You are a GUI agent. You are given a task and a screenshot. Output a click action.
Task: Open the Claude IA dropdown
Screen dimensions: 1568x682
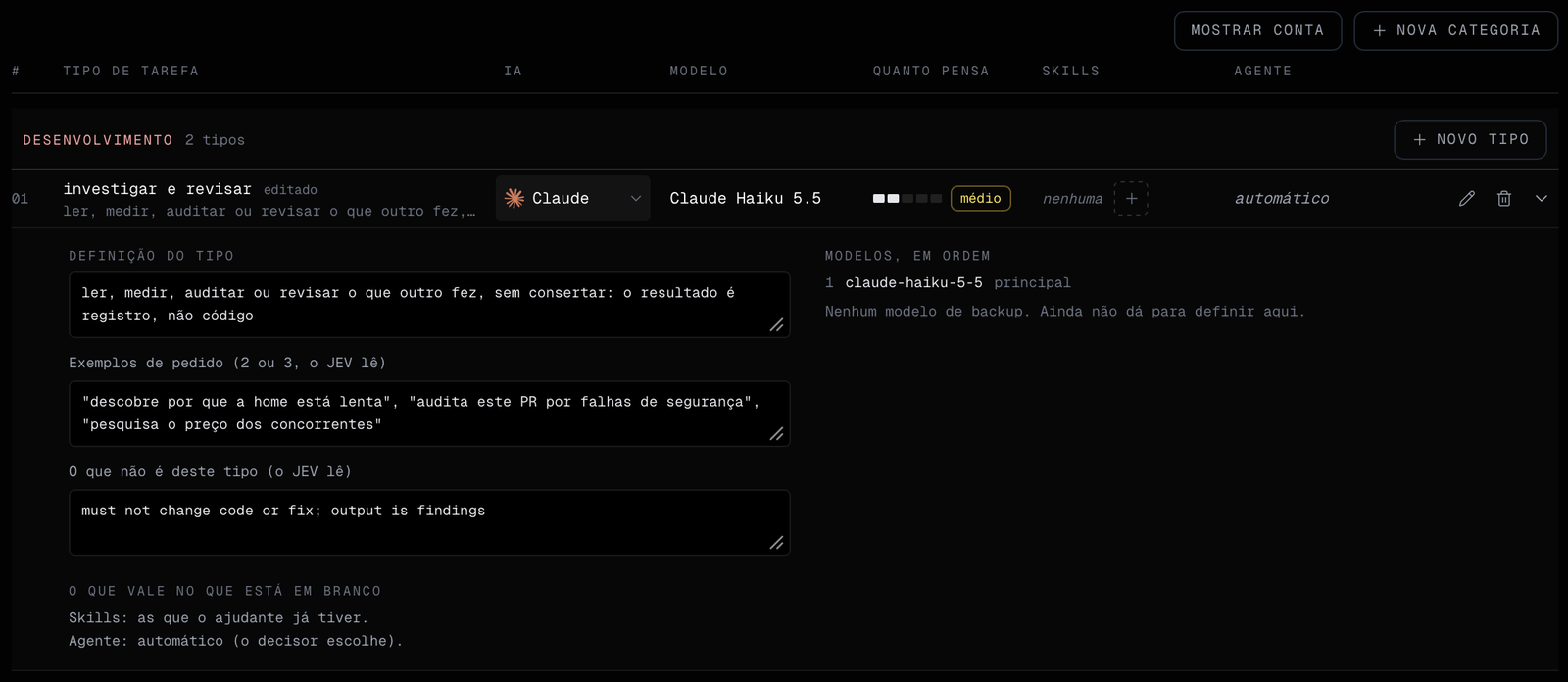[x=573, y=198]
